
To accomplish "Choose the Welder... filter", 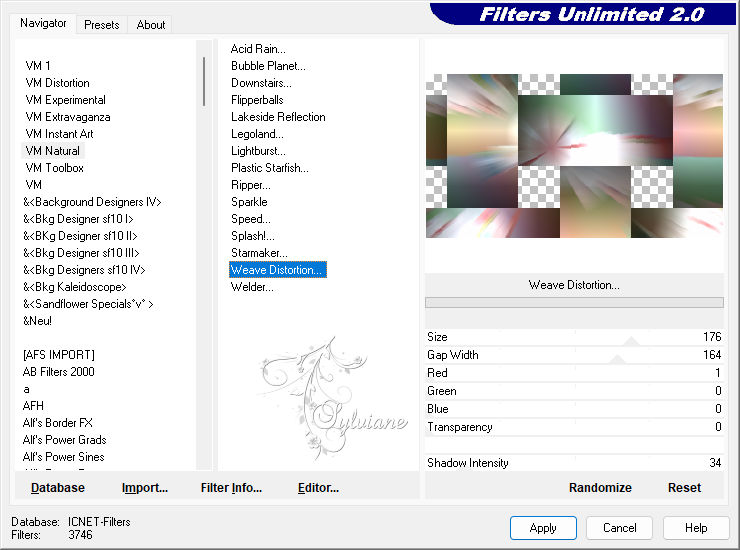I will point(252,287).
